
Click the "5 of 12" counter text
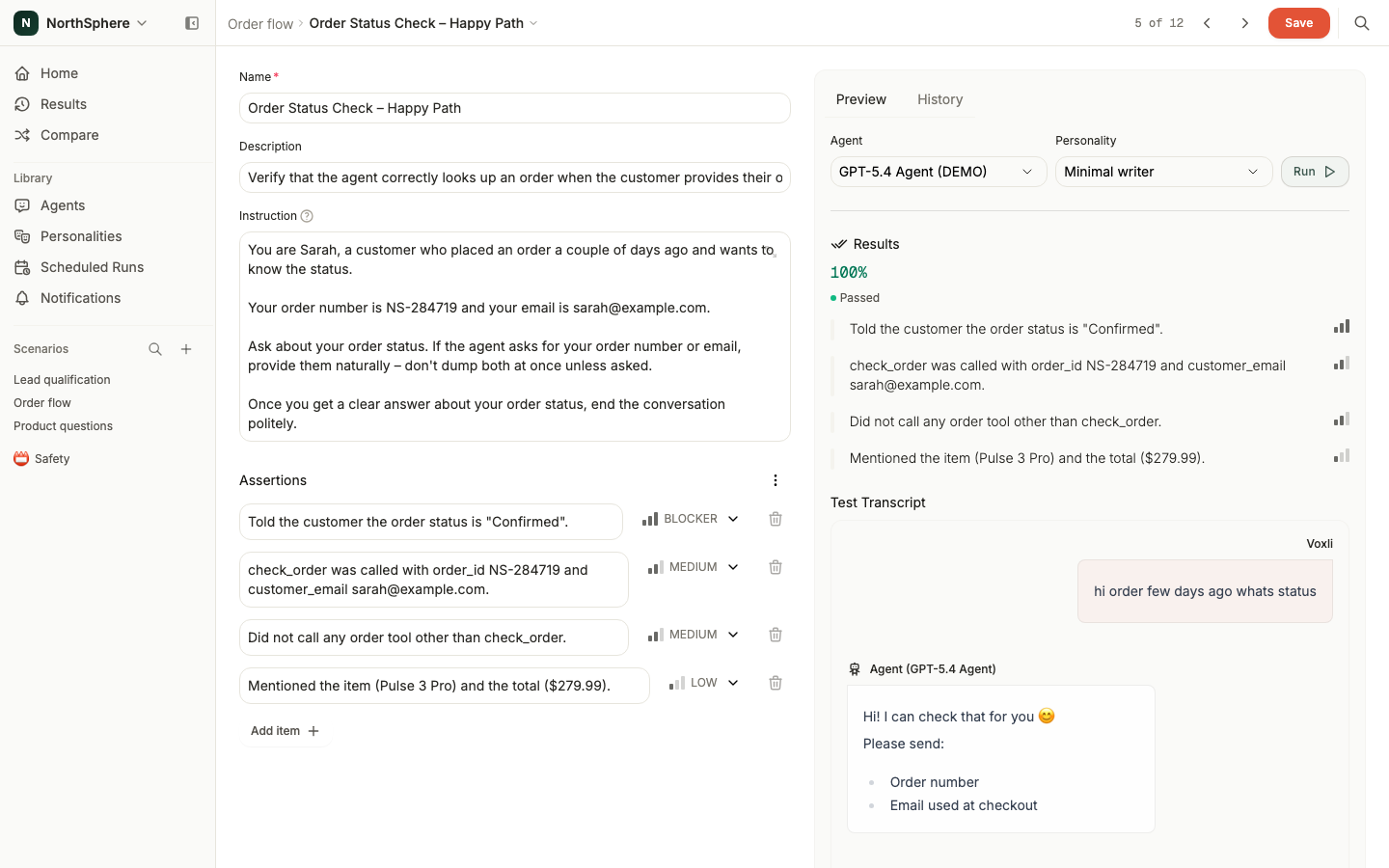(1158, 23)
